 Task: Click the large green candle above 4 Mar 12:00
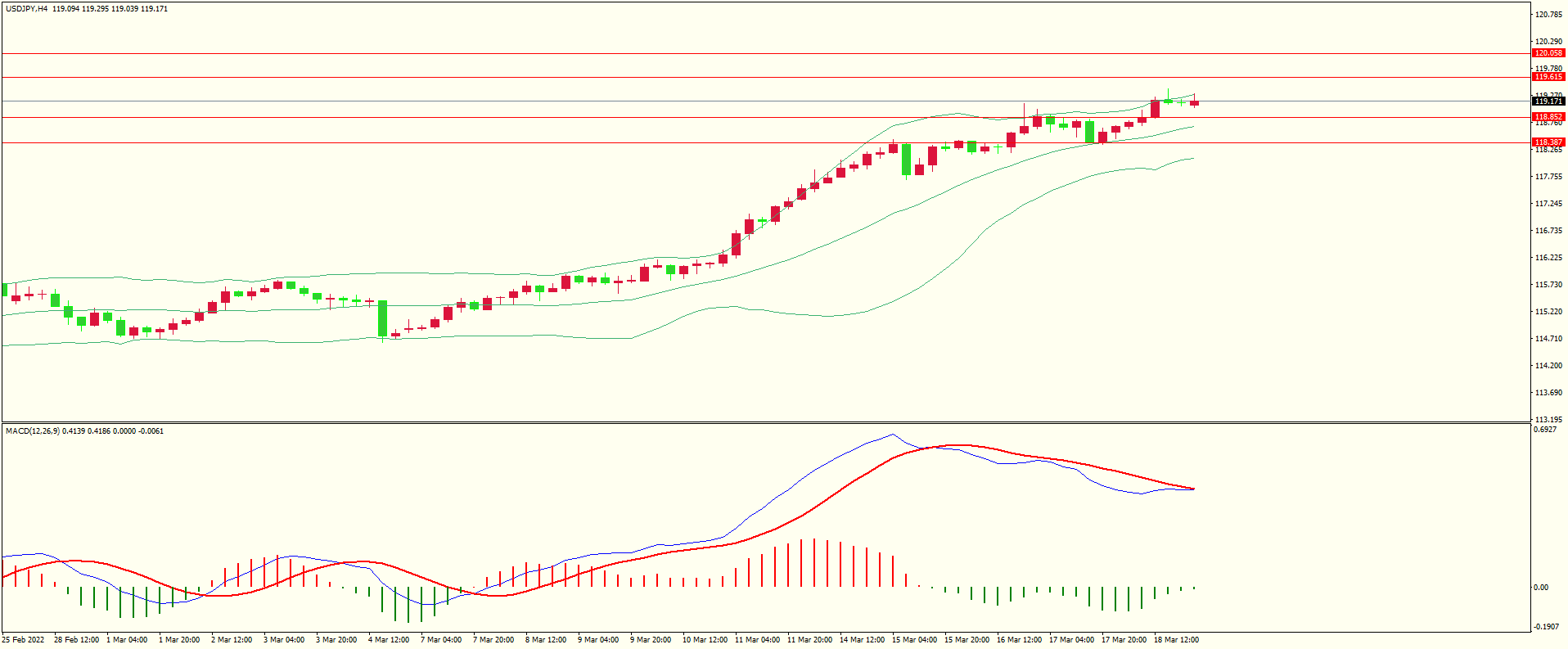(382, 319)
